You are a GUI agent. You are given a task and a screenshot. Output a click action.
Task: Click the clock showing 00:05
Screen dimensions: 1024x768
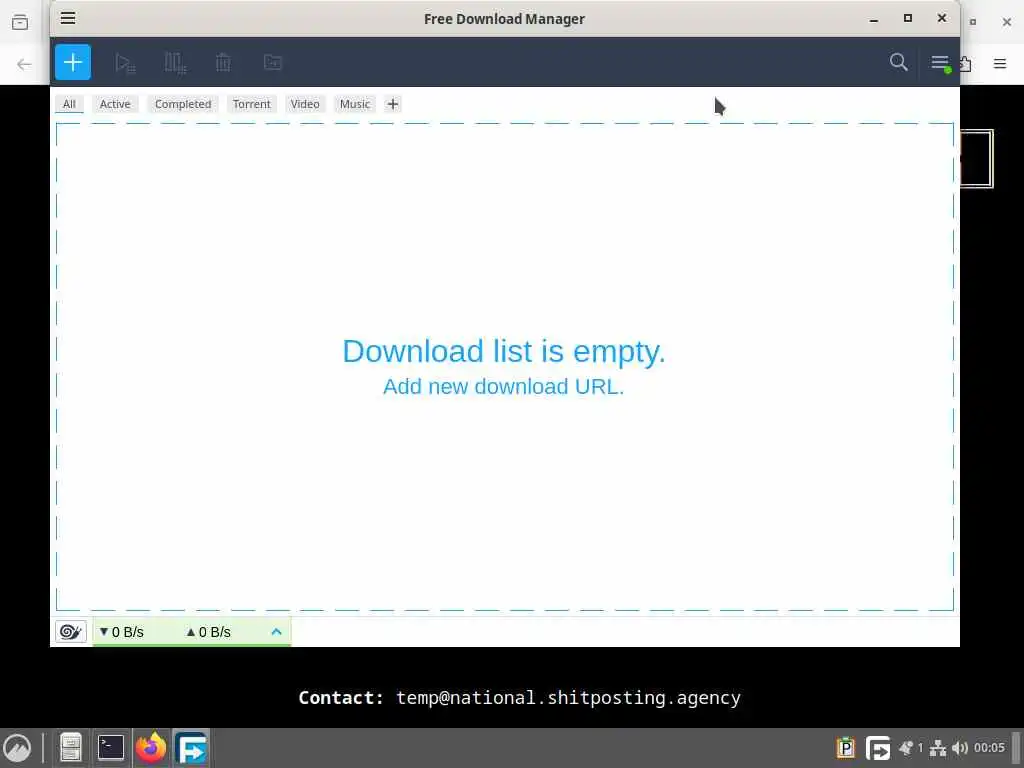tap(989, 748)
